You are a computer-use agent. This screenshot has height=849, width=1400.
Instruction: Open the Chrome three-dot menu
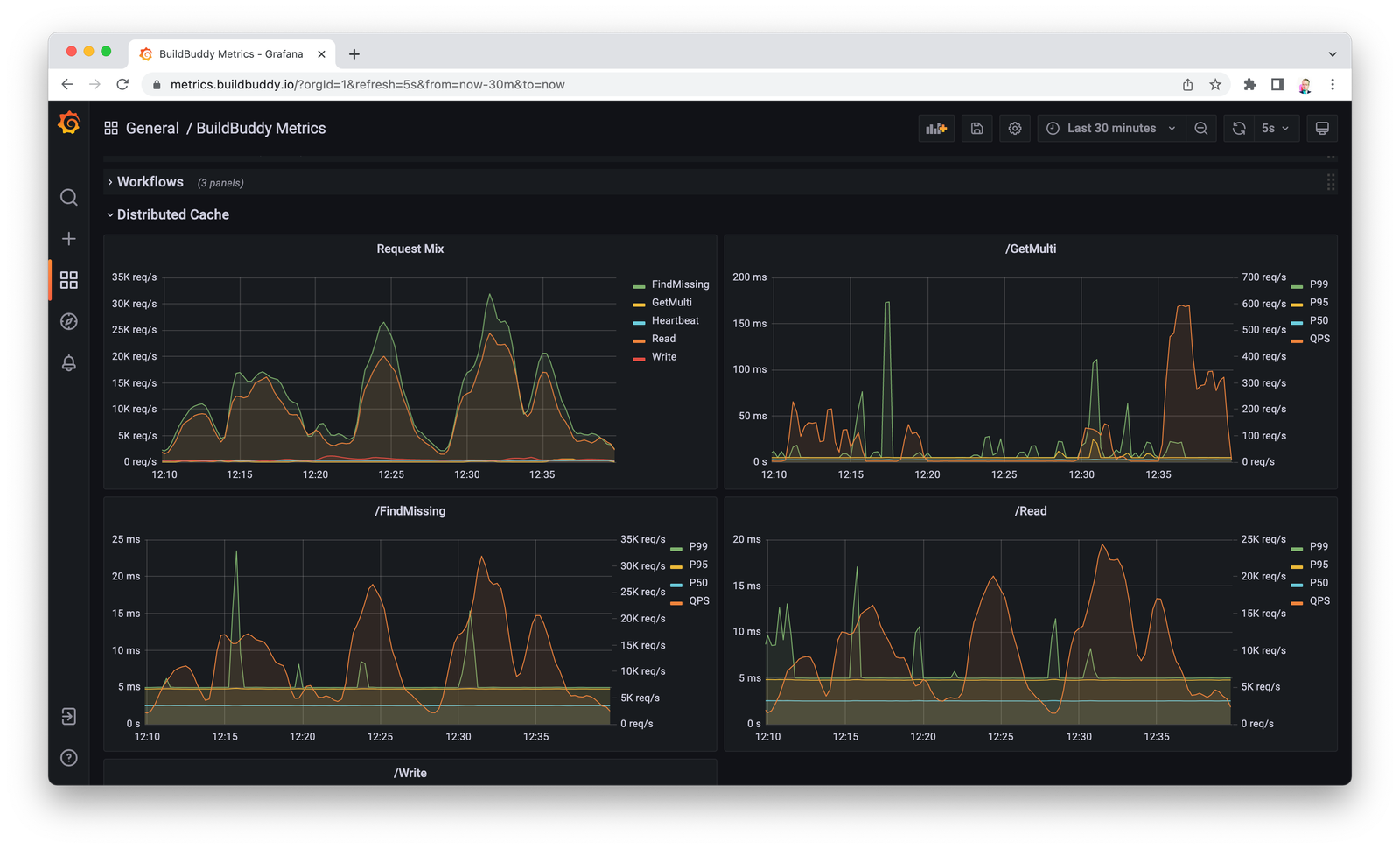click(1333, 84)
